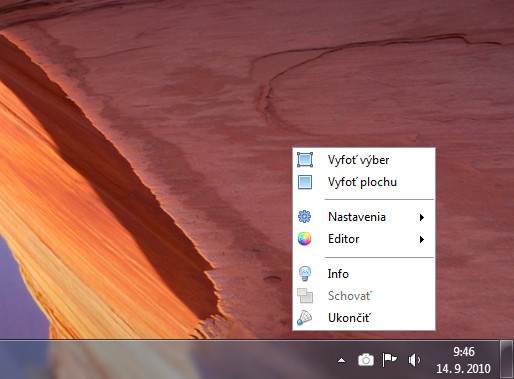Click the camera icon in the system tray
Image resolution: width=514 pixels, height=379 pixels.
pos(366,360)
